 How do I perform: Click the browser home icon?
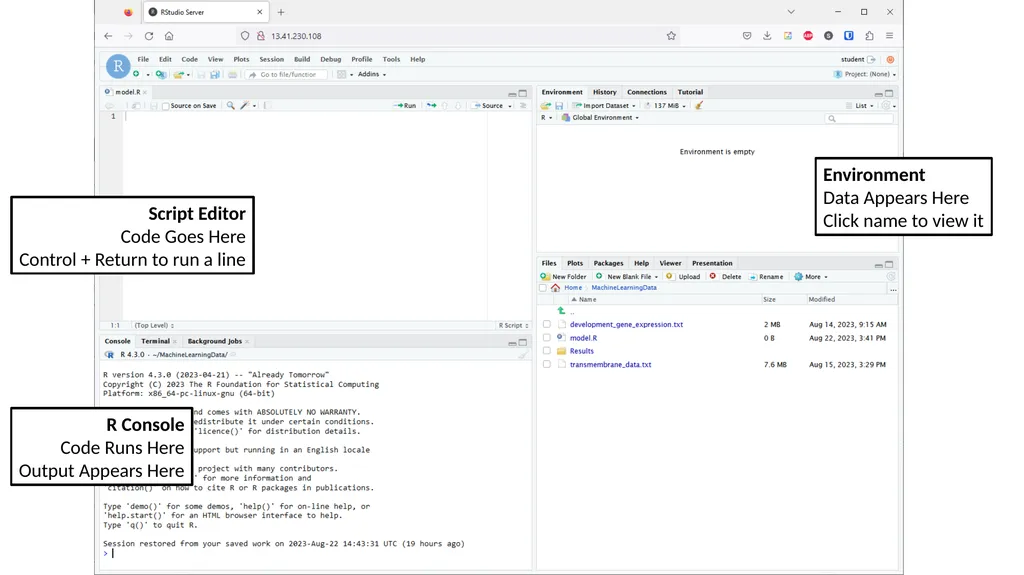(169, 36)
